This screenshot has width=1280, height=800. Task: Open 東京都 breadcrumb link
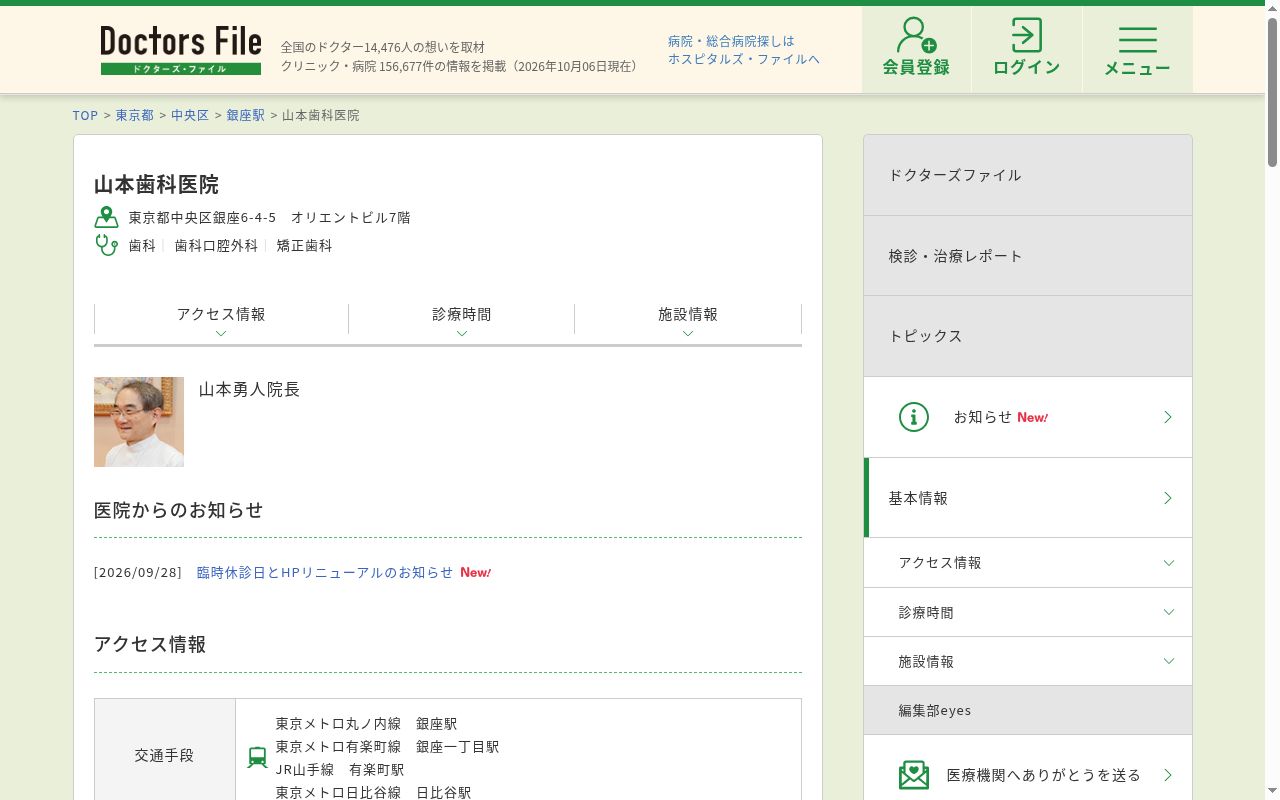click(x=135, y=115)
